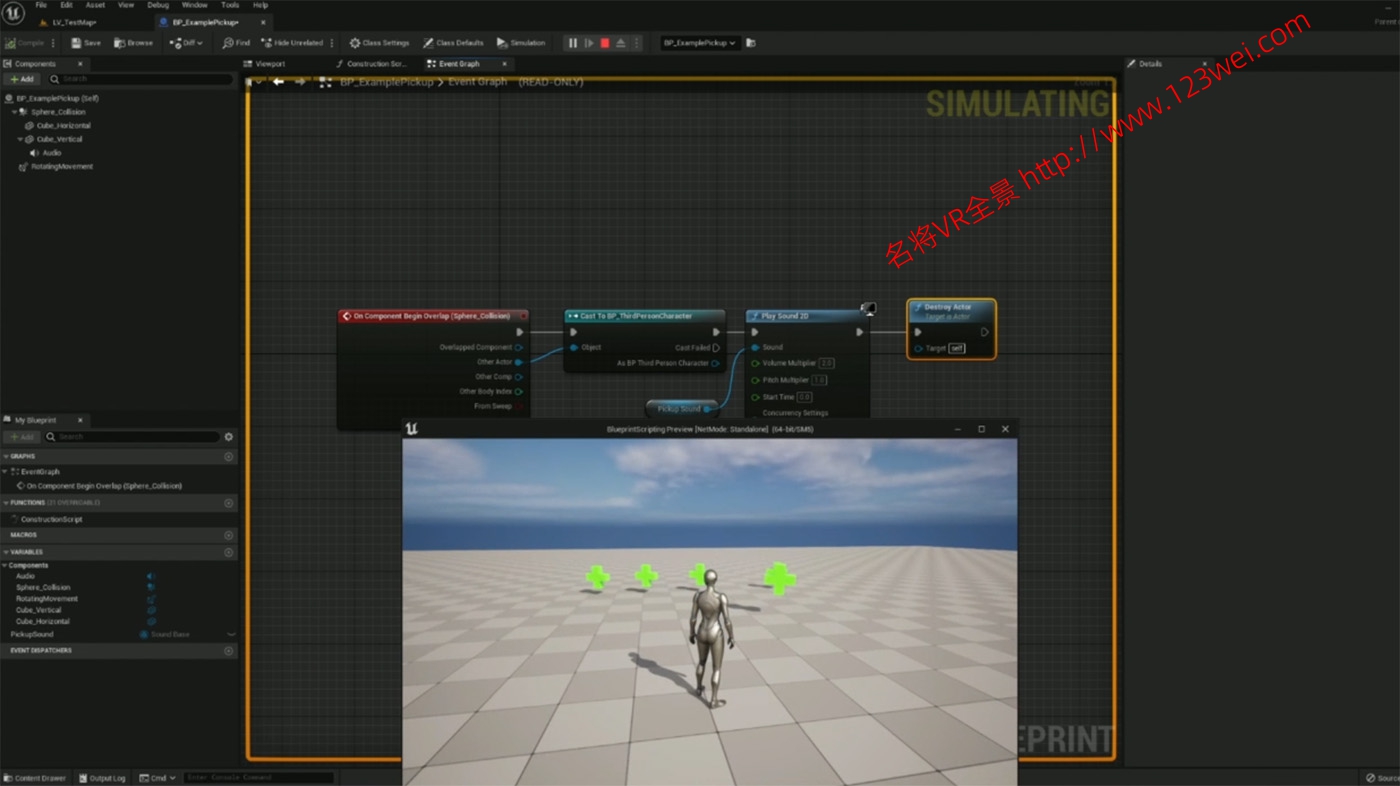The image size is (1400, 786).
Task: Click the graph back navigation arrow
Action: pyautogui.click(x=278, y=82)
